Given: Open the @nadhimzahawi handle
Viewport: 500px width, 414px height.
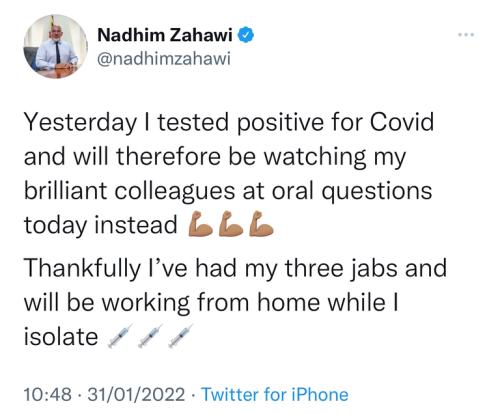Looking at the screenshot, I should click(164, 59).
